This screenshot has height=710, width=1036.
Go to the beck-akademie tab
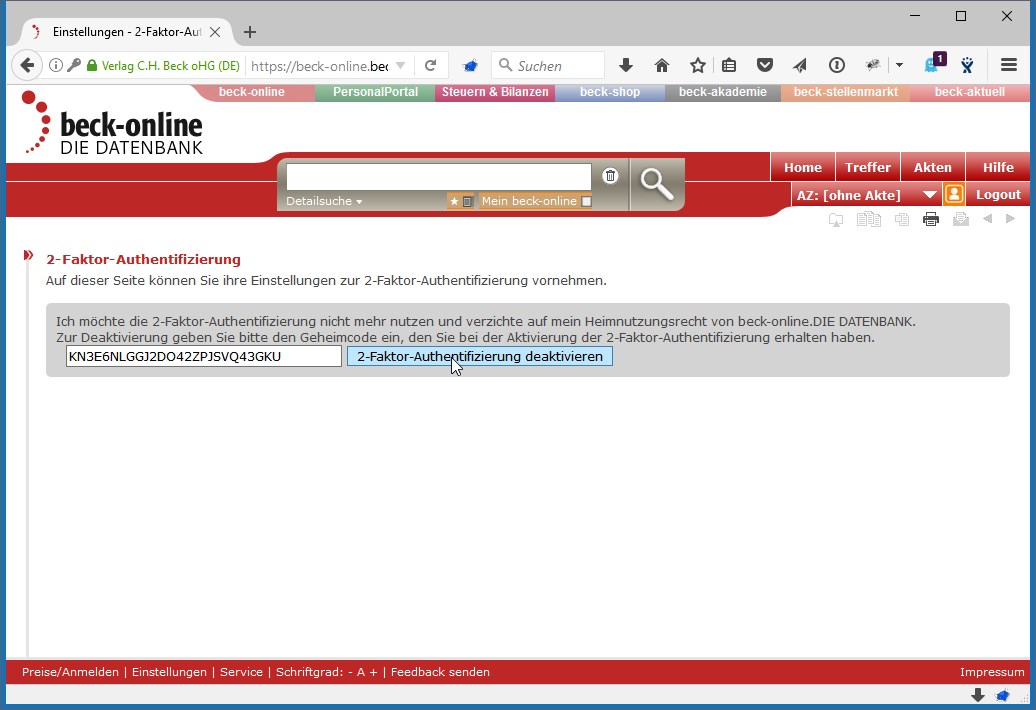tap(723, 92)
